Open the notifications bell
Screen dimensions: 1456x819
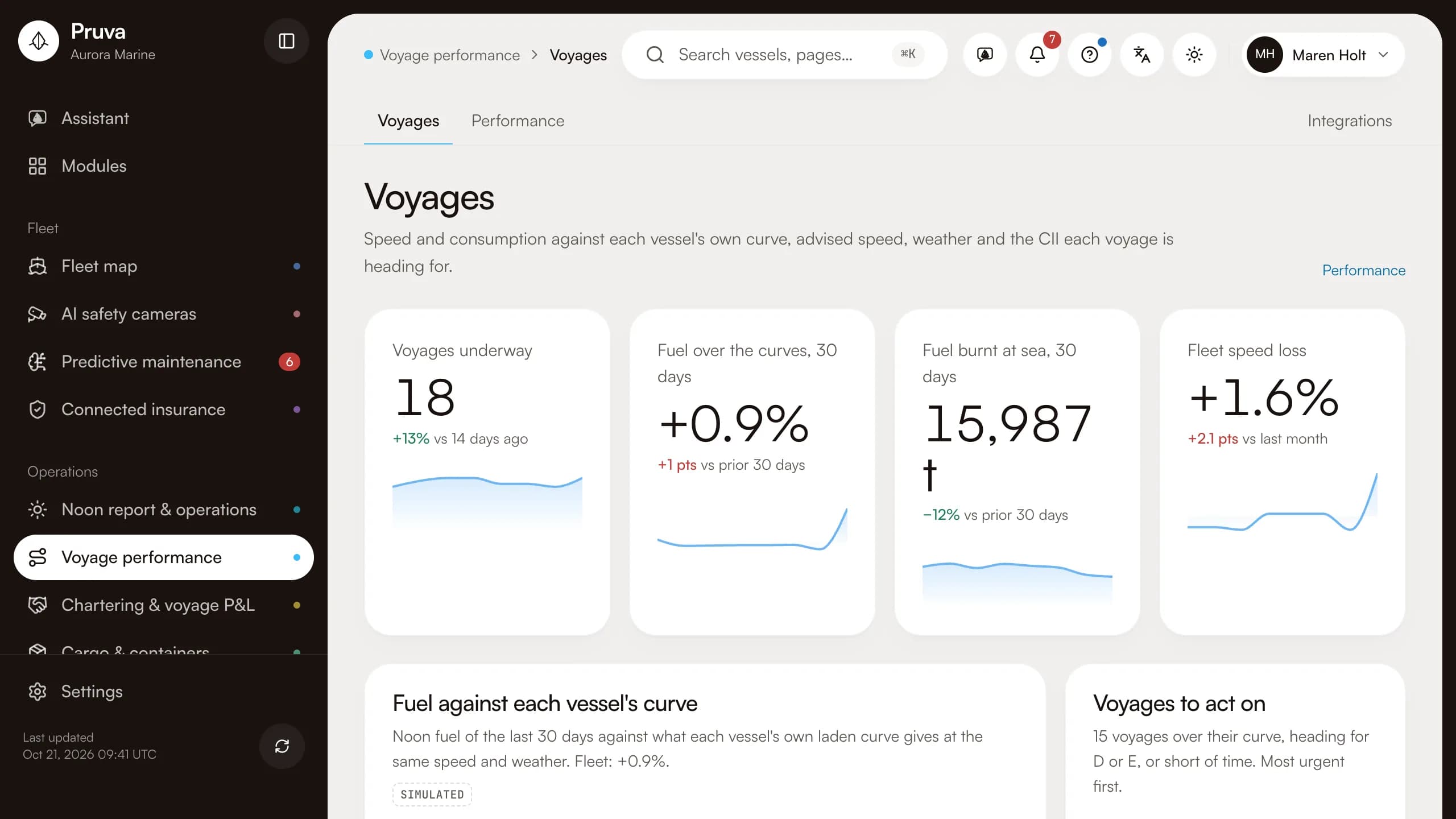click(1037, 55)
